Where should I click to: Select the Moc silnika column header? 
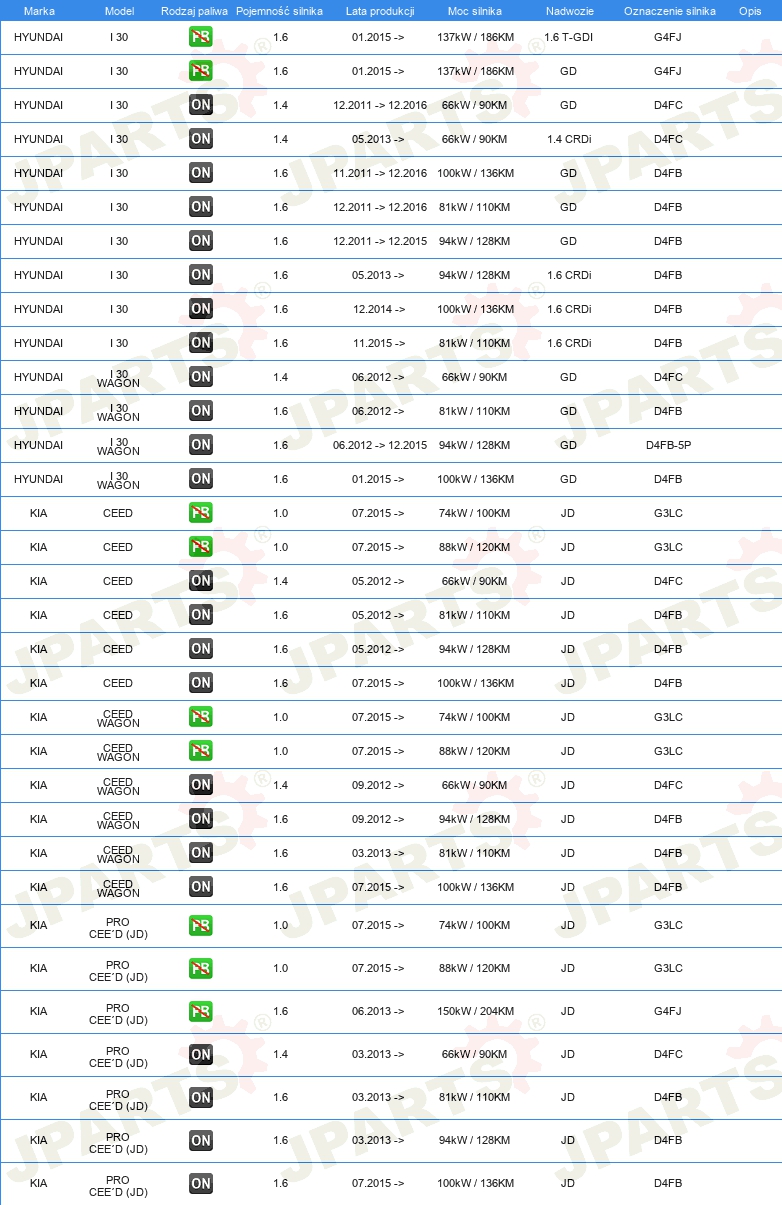pyautogui.click(x=475, y=11)
